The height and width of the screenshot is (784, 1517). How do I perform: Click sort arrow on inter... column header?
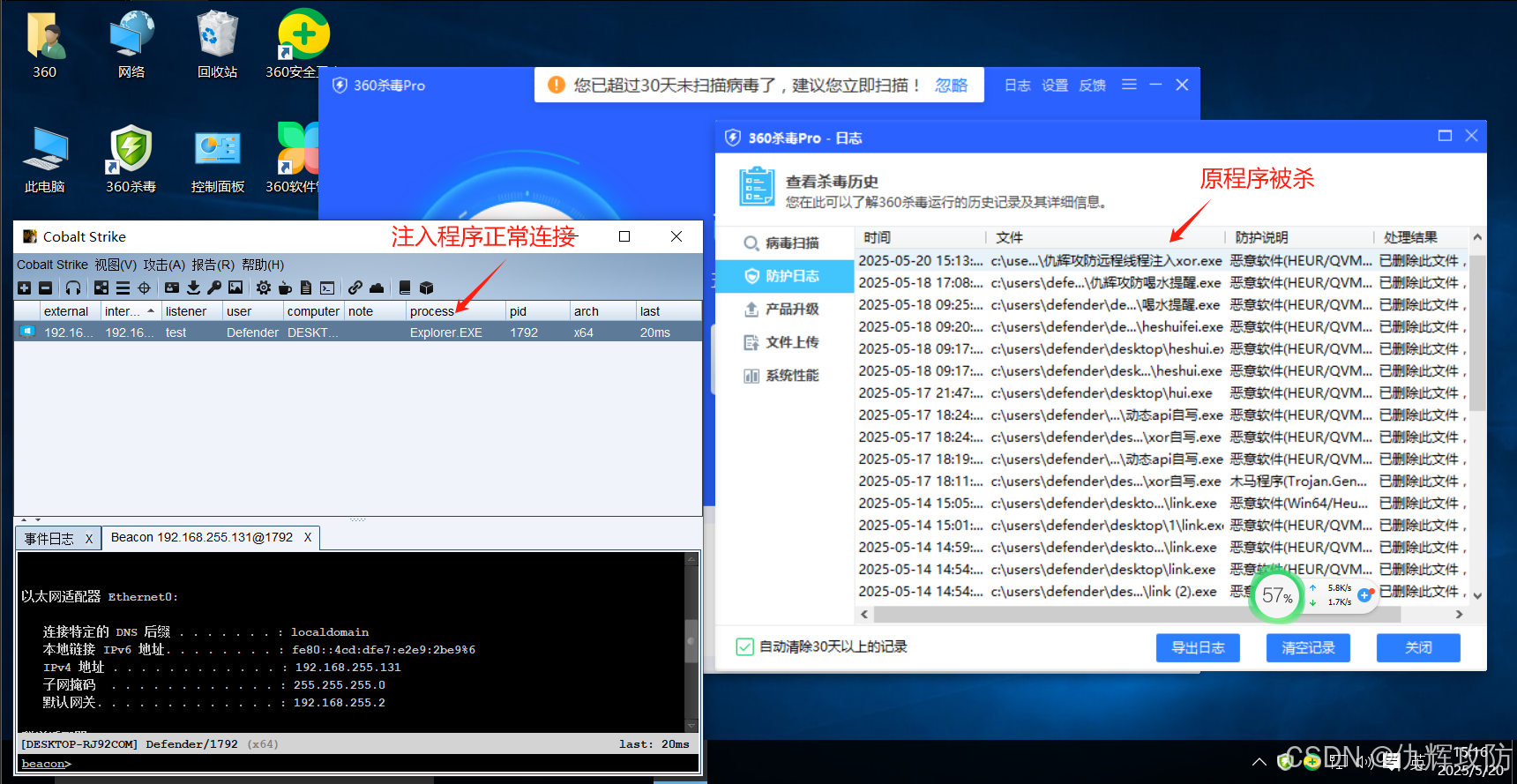(x=151, y=311)
